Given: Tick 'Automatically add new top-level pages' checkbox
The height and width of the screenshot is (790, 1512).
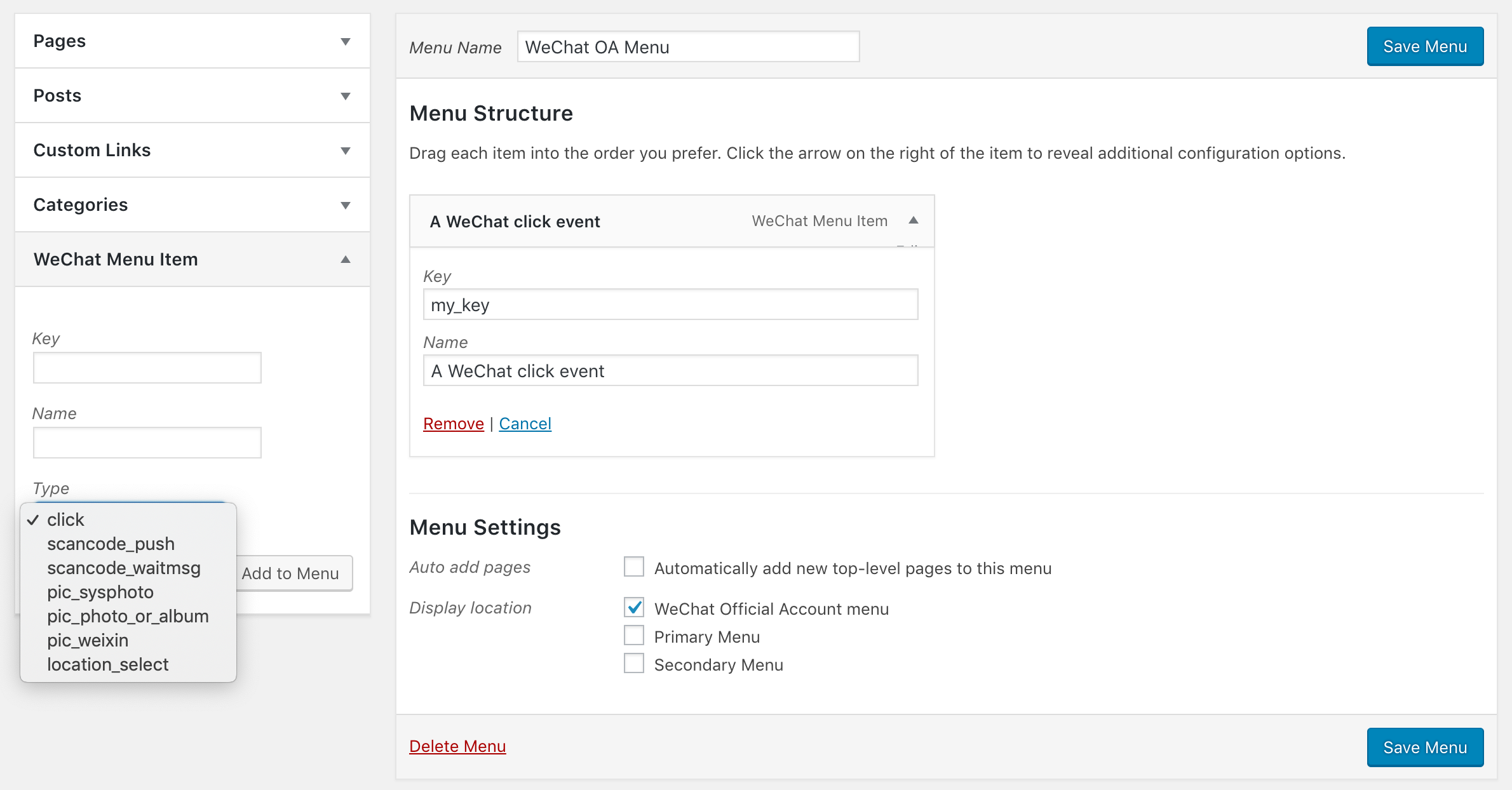Looking at the screenshot, I should coord(634,566).
